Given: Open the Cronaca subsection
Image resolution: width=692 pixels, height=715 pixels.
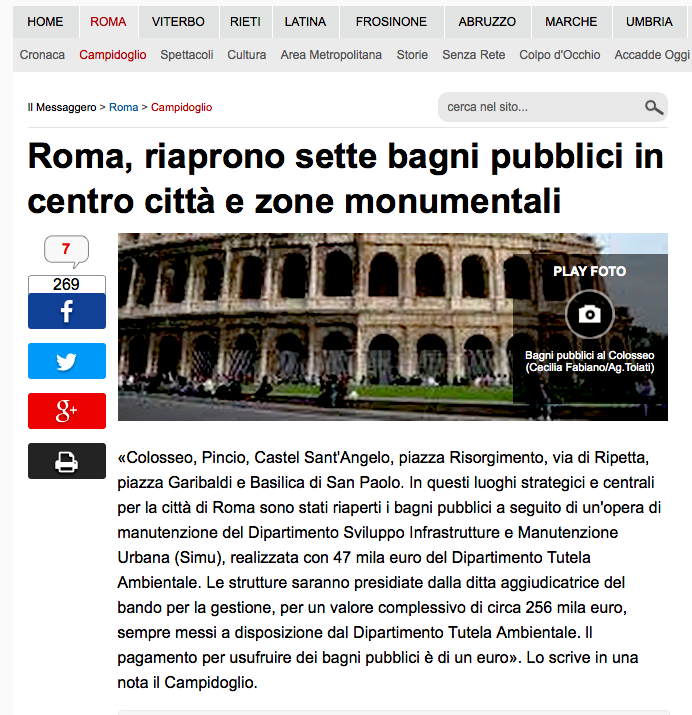Looking at the screenshot, I should coord(42,55).
